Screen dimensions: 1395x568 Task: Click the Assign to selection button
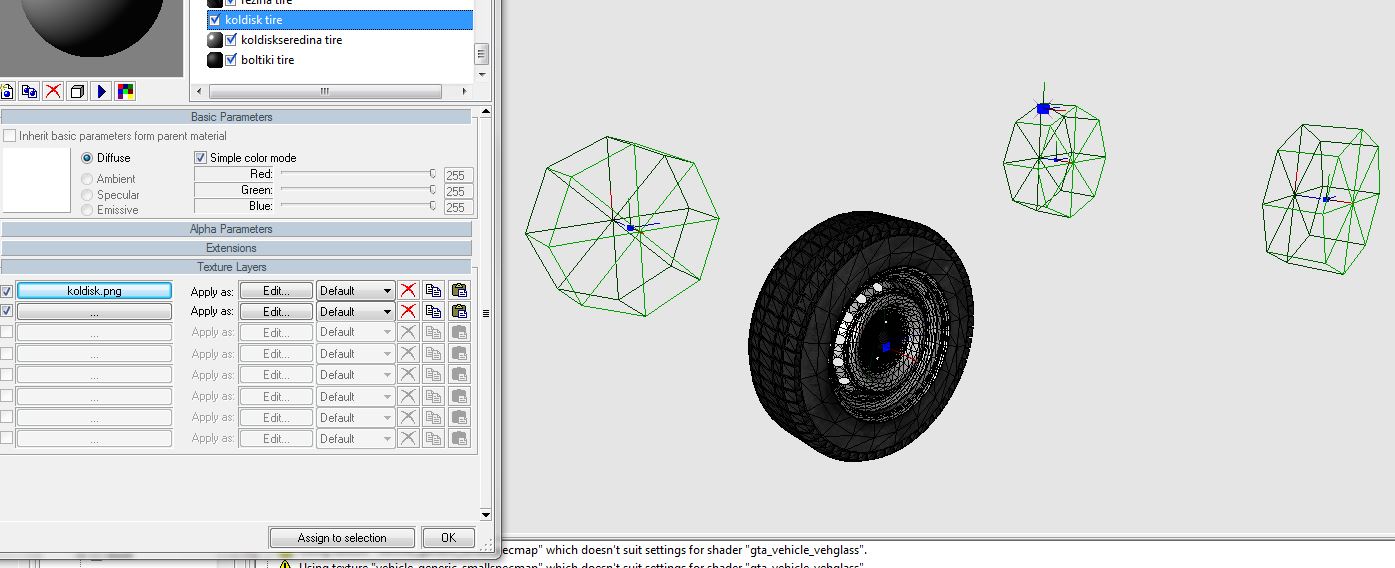click(x=342, y=538)
